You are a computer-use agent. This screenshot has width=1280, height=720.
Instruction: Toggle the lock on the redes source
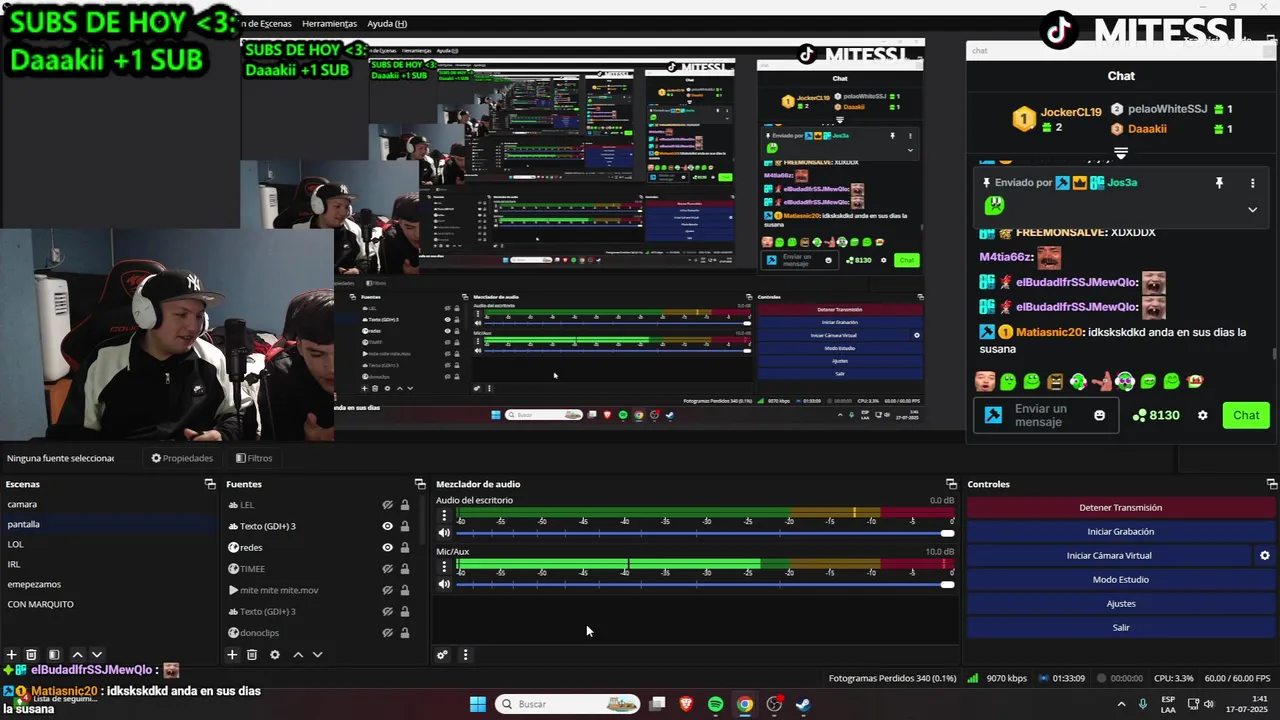pos(405,547)
